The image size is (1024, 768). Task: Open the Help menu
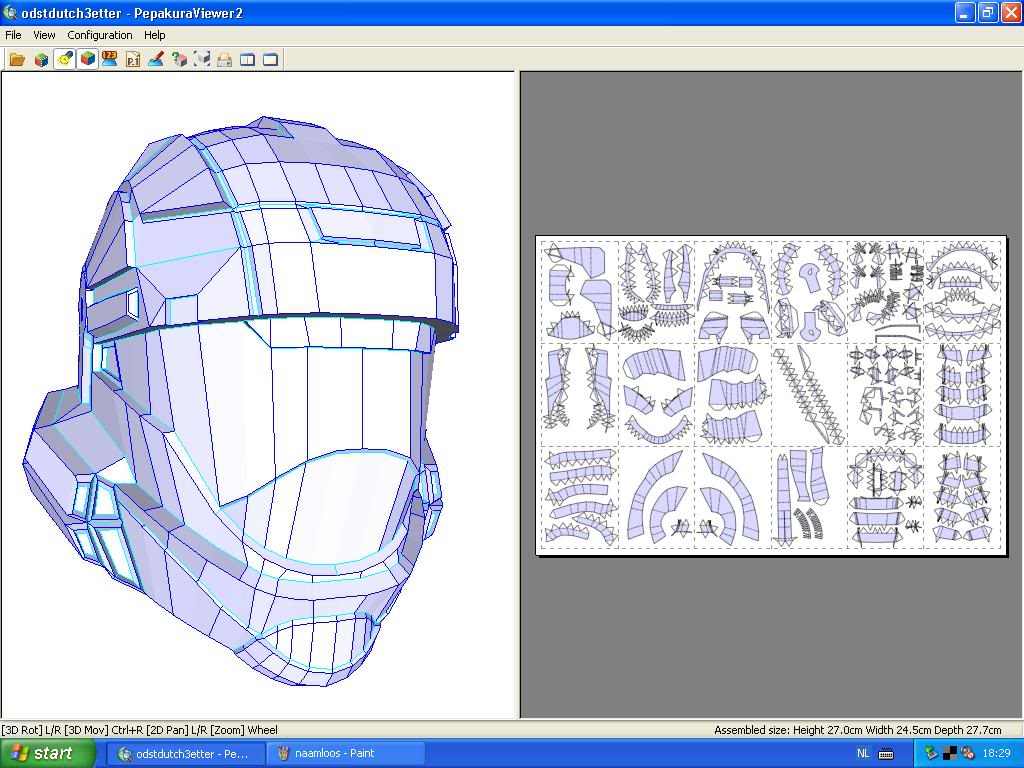point(155,35)
